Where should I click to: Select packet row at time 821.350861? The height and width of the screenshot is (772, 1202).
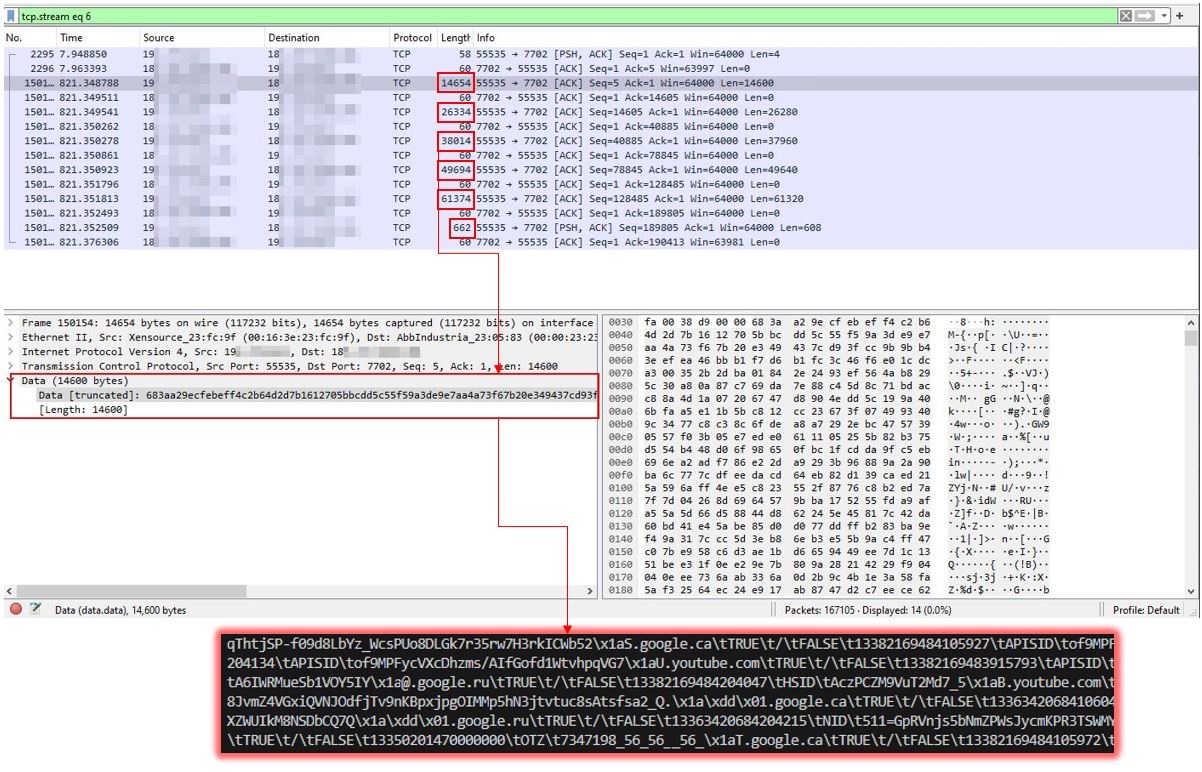[x=600, y=155]
